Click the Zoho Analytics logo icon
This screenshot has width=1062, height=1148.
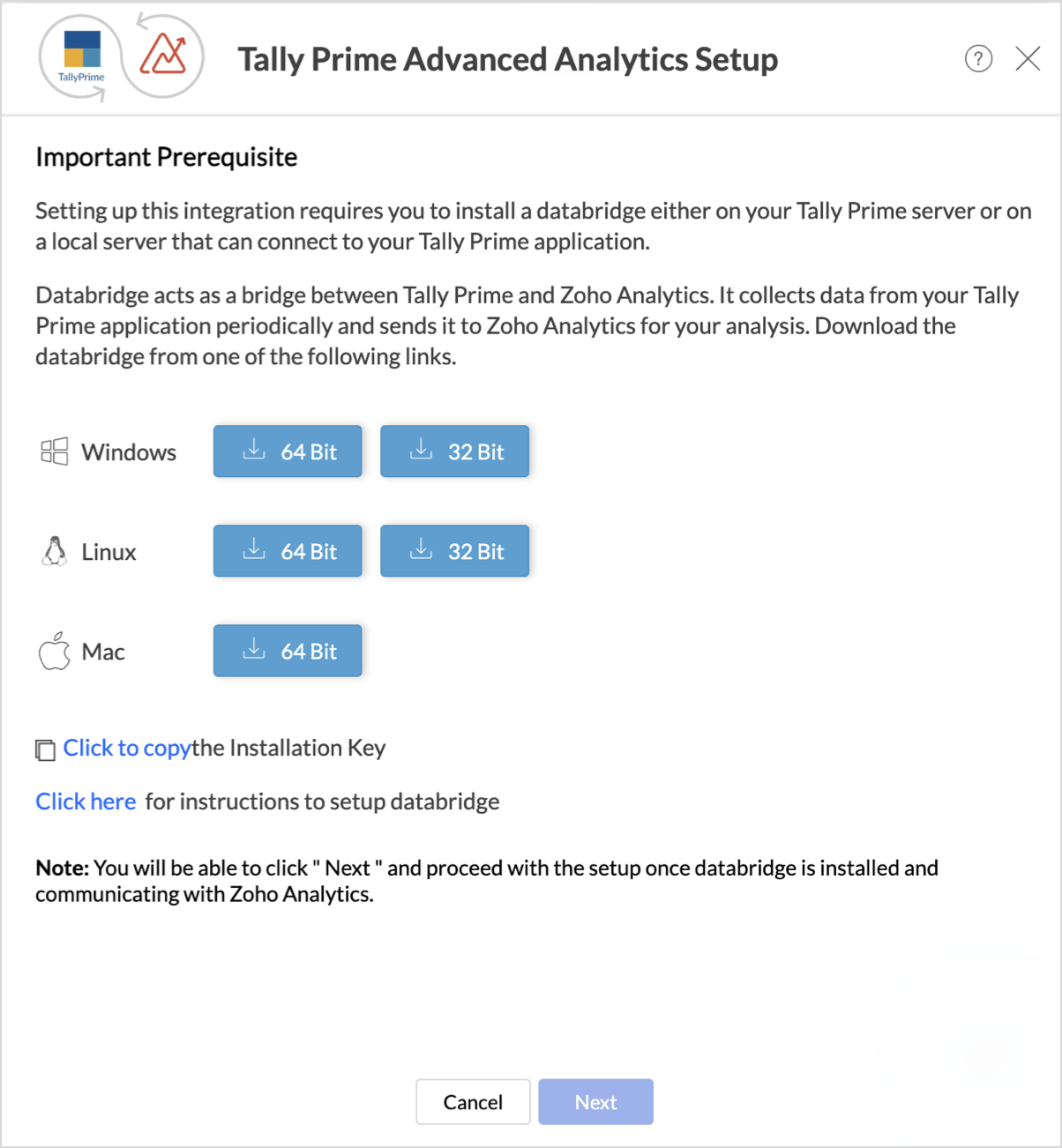click(x=164, y=56)
